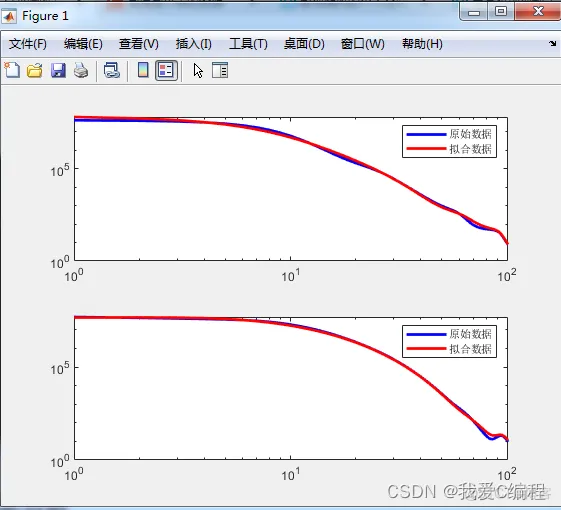The height and width of the screenshot is (510, 561).
Task: Toggle the Insert Legend toolbar button
Action: tap(166, 70)
